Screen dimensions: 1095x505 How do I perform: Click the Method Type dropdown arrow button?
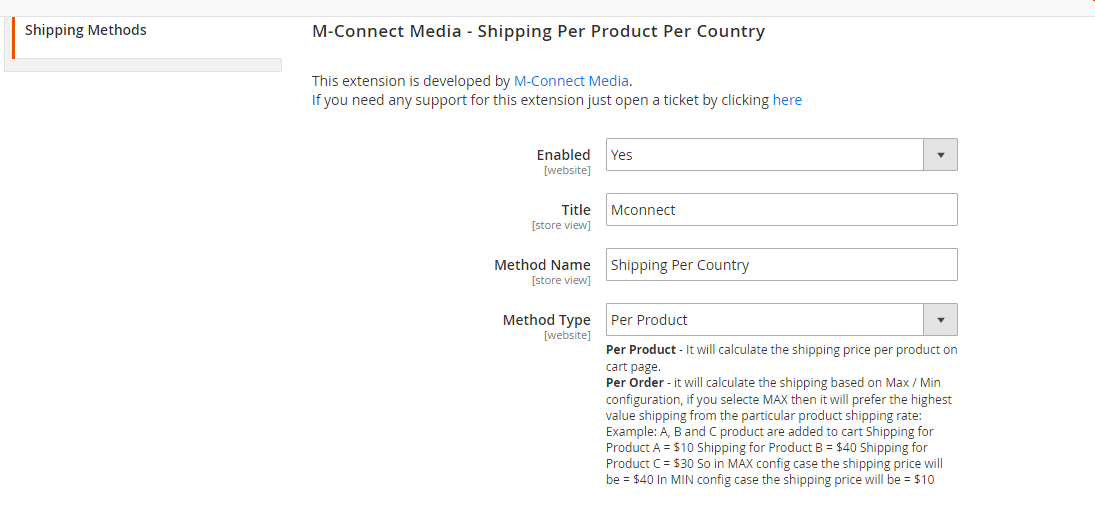[940, 320]
